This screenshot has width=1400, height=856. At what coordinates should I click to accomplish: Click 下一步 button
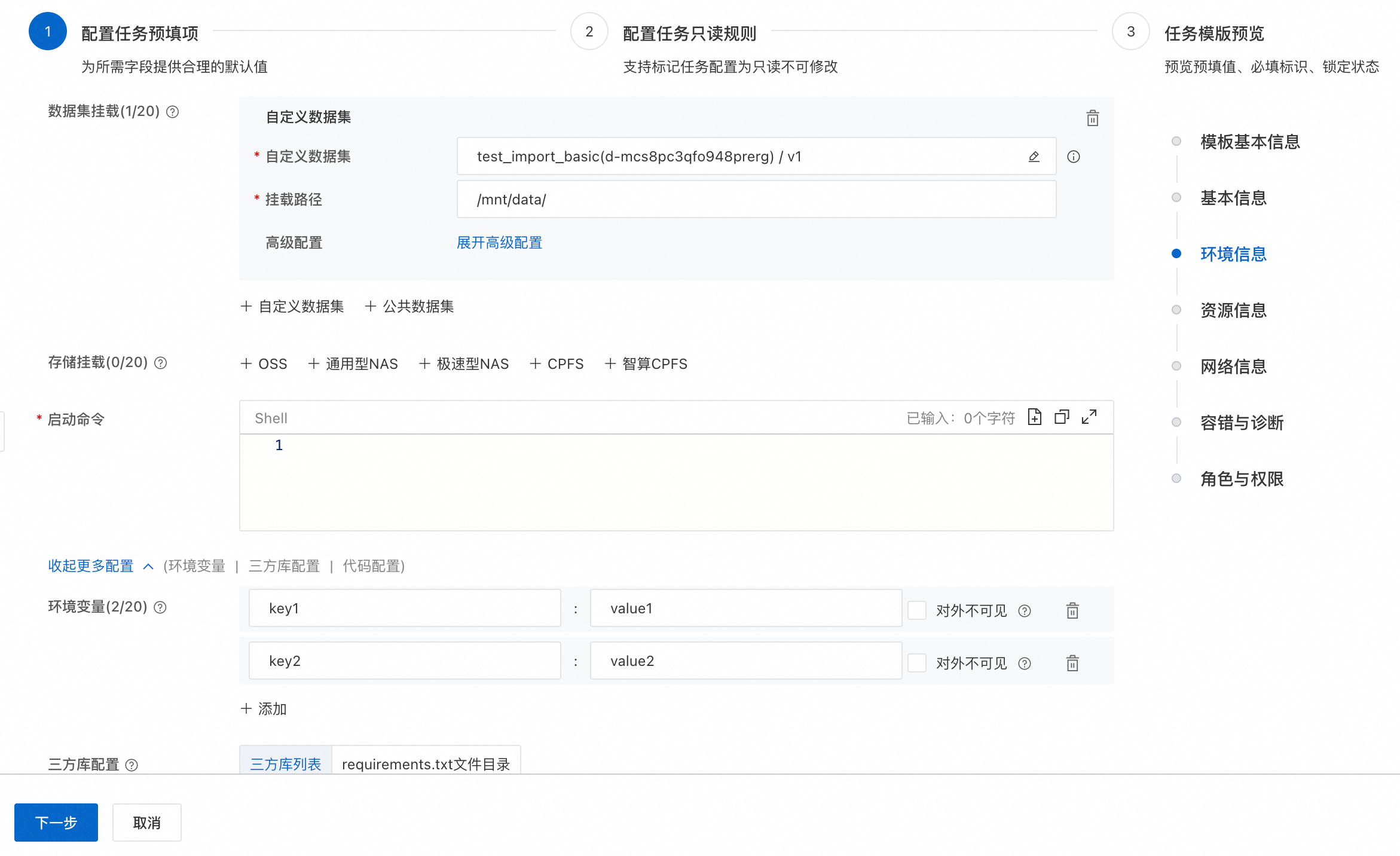[x=56, y=823]
